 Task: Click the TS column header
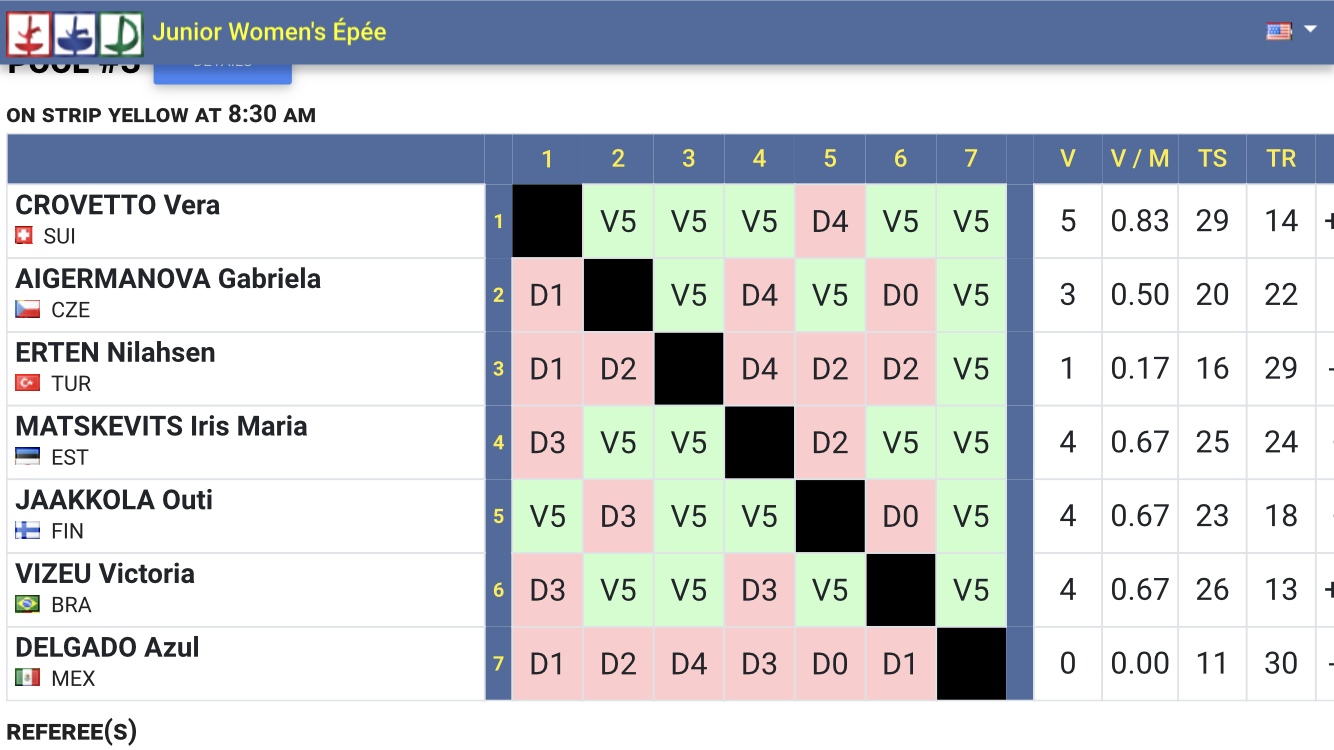point(1212,158)
